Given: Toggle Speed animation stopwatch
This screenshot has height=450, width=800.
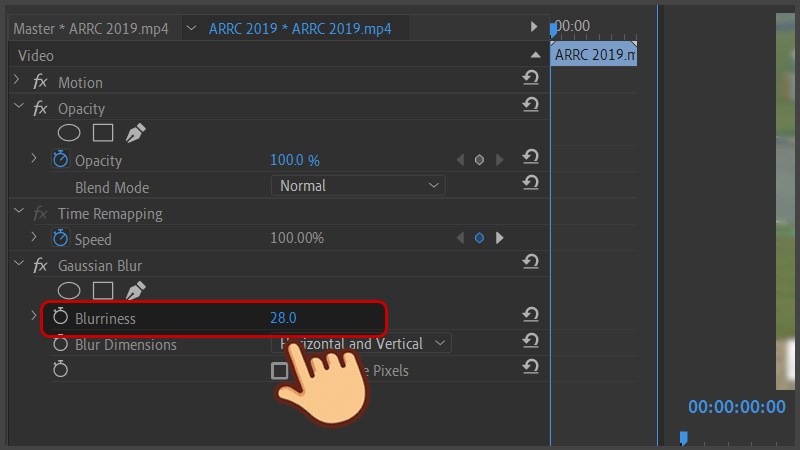Looking at the screenshot, I should (x=60, y=238).
